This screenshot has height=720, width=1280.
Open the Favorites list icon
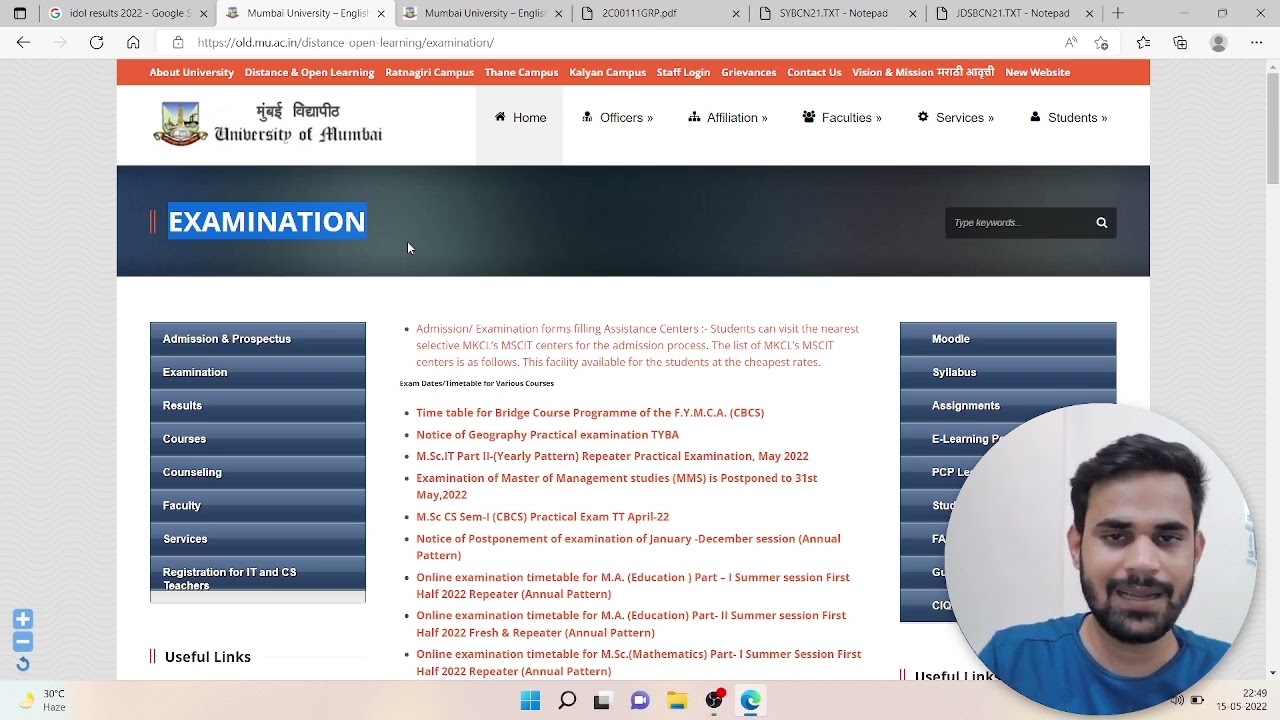pyautogui.click(x=1143, y=42)
